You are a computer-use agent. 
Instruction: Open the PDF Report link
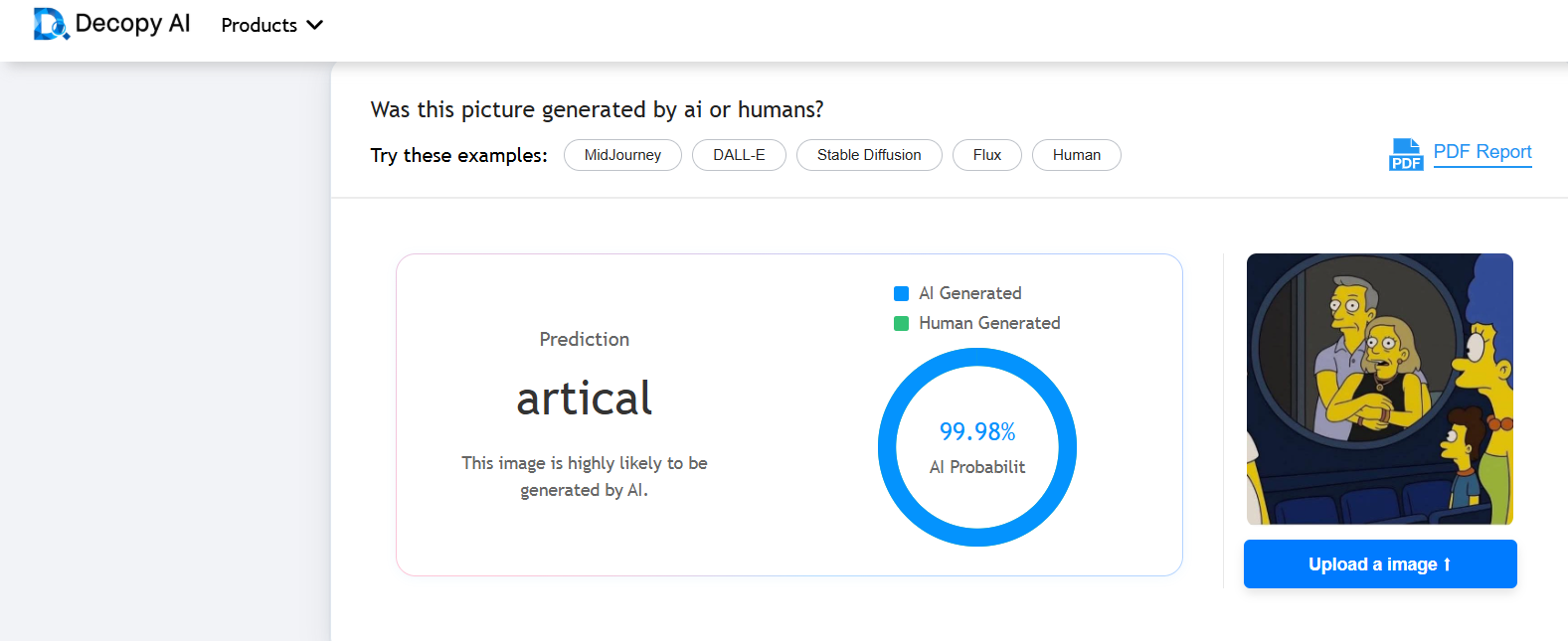(x=1482, y=152)
